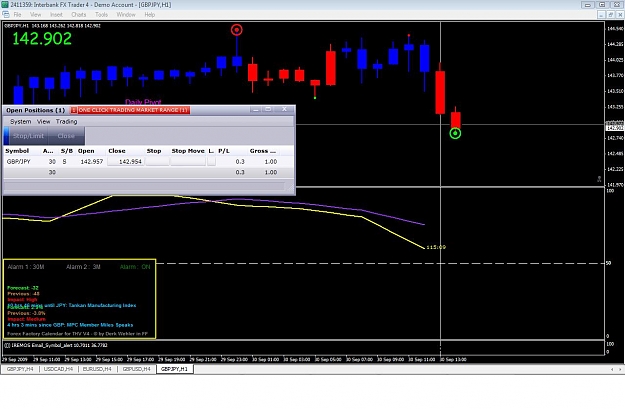Click the Forex Factory Calendar credit line
The image size is (625, 409).
click(x=77, y=334)
